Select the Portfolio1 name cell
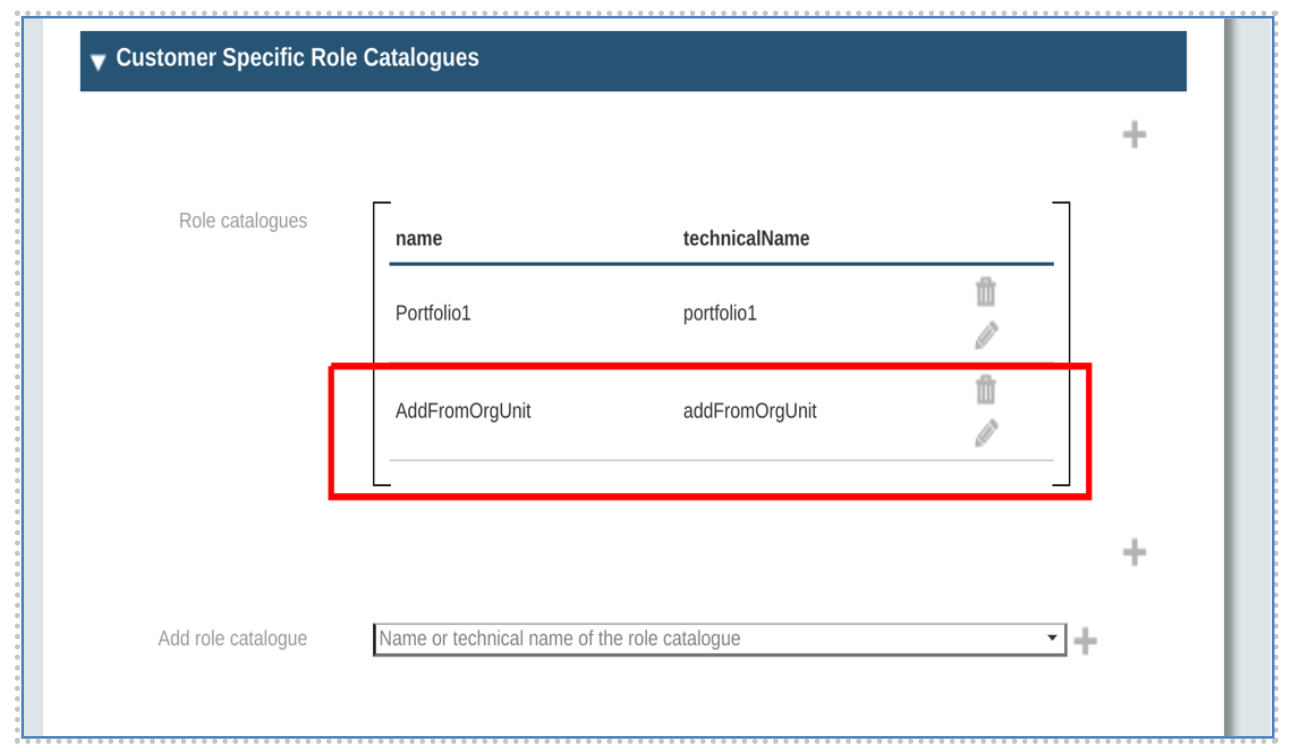The width and height of the screenshot is (1294, 752). [x=433, y=314]
